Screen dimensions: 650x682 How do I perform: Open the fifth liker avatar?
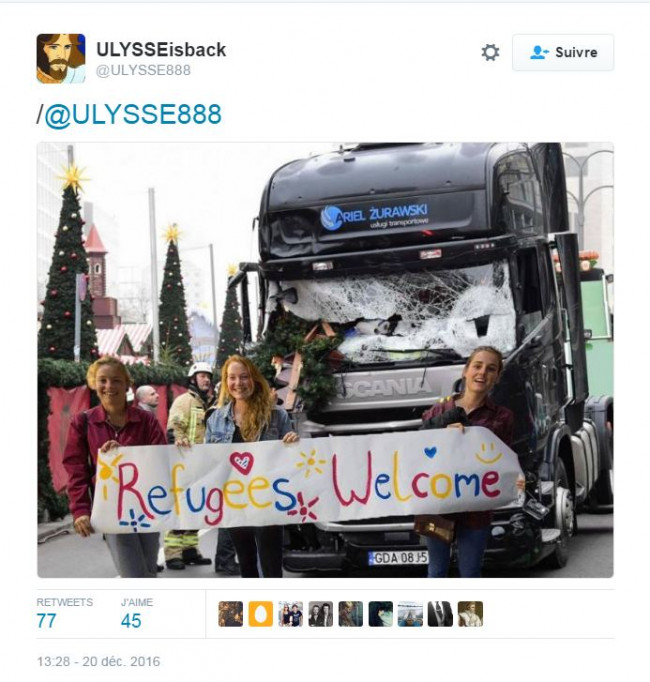point(351,614)
